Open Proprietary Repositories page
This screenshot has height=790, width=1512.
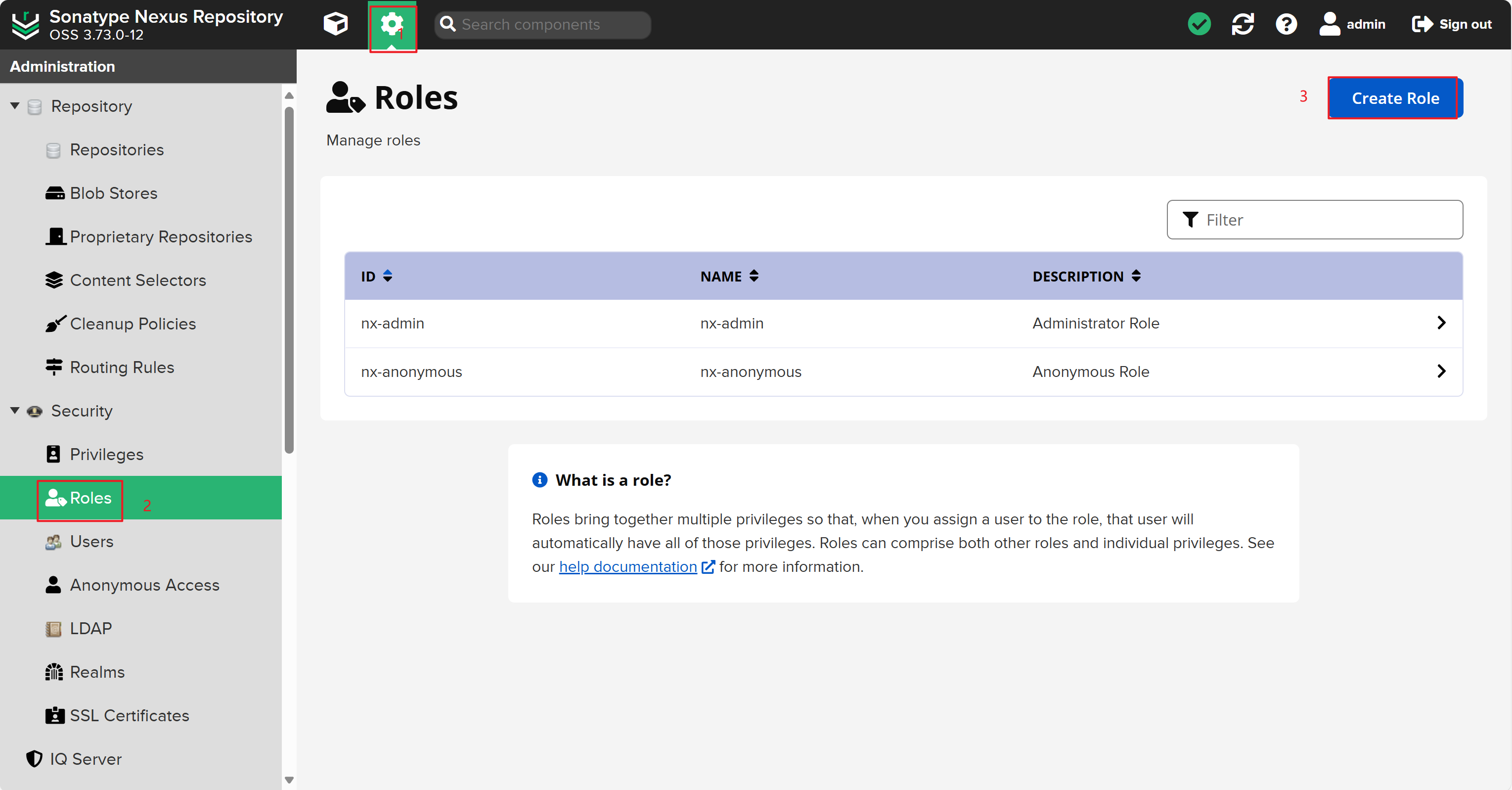[161, 237]
